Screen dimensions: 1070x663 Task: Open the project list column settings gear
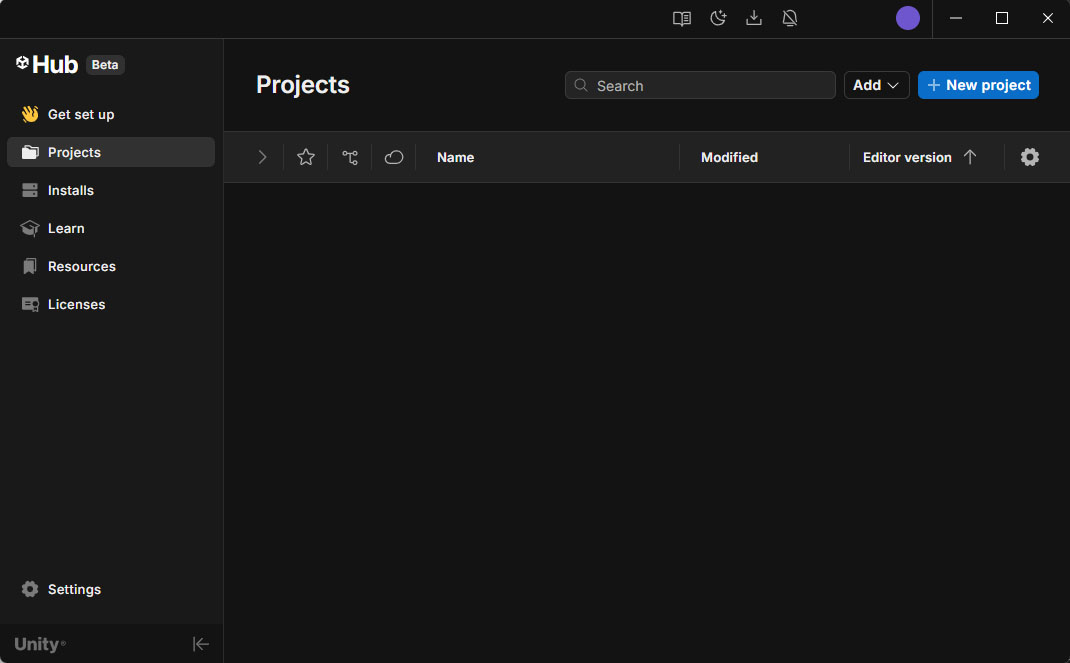point(1030,157)
